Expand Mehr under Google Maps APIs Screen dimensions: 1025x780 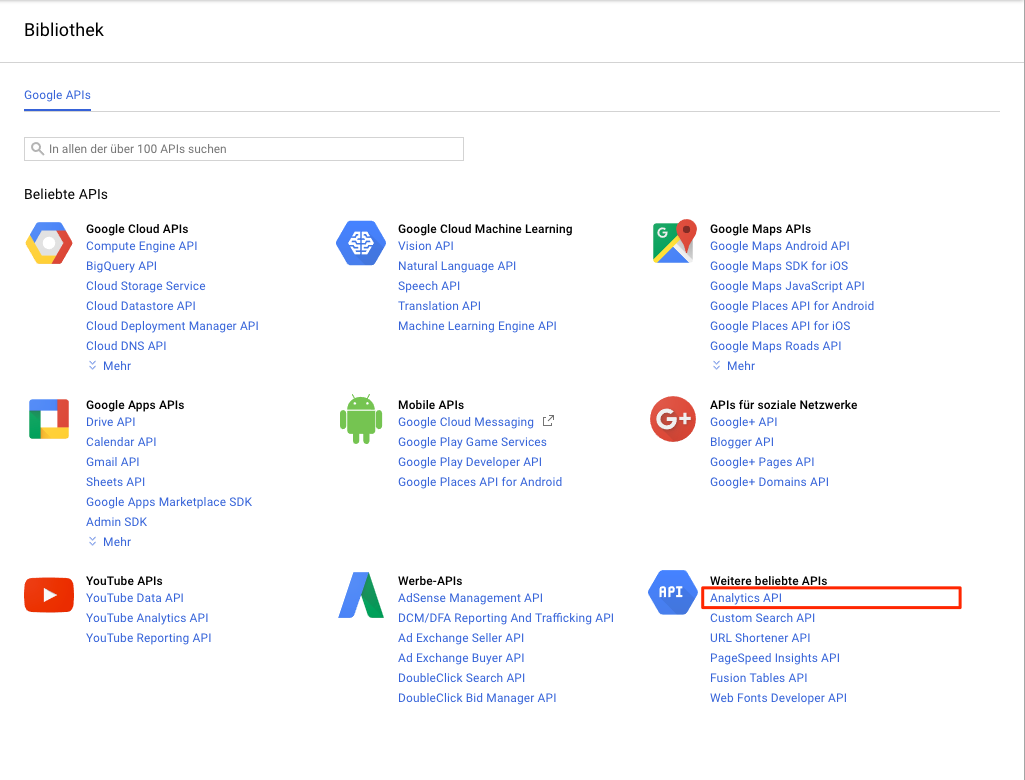pyautogui.click(x=733, y=365)
